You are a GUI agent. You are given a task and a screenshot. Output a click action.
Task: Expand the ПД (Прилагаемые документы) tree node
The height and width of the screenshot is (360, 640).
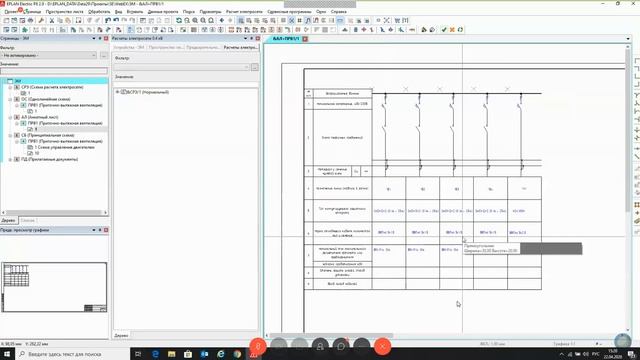point(10,160)
